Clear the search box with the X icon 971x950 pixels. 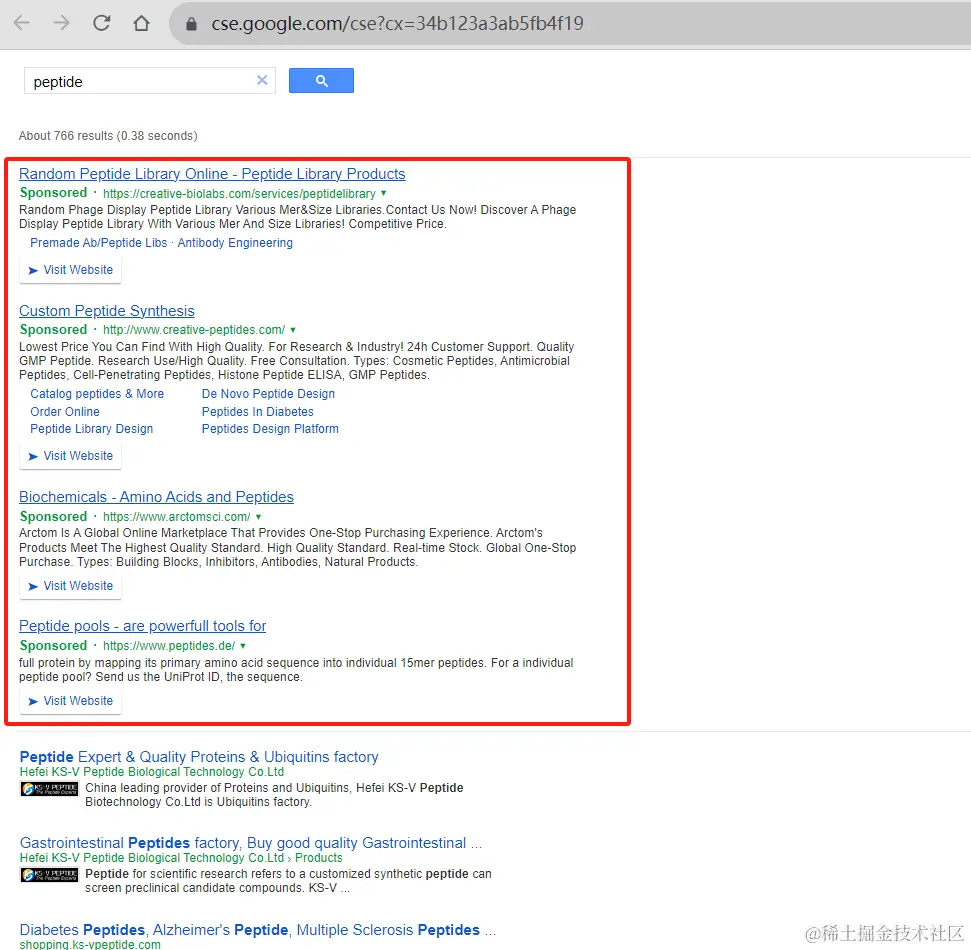click(262, 81)
